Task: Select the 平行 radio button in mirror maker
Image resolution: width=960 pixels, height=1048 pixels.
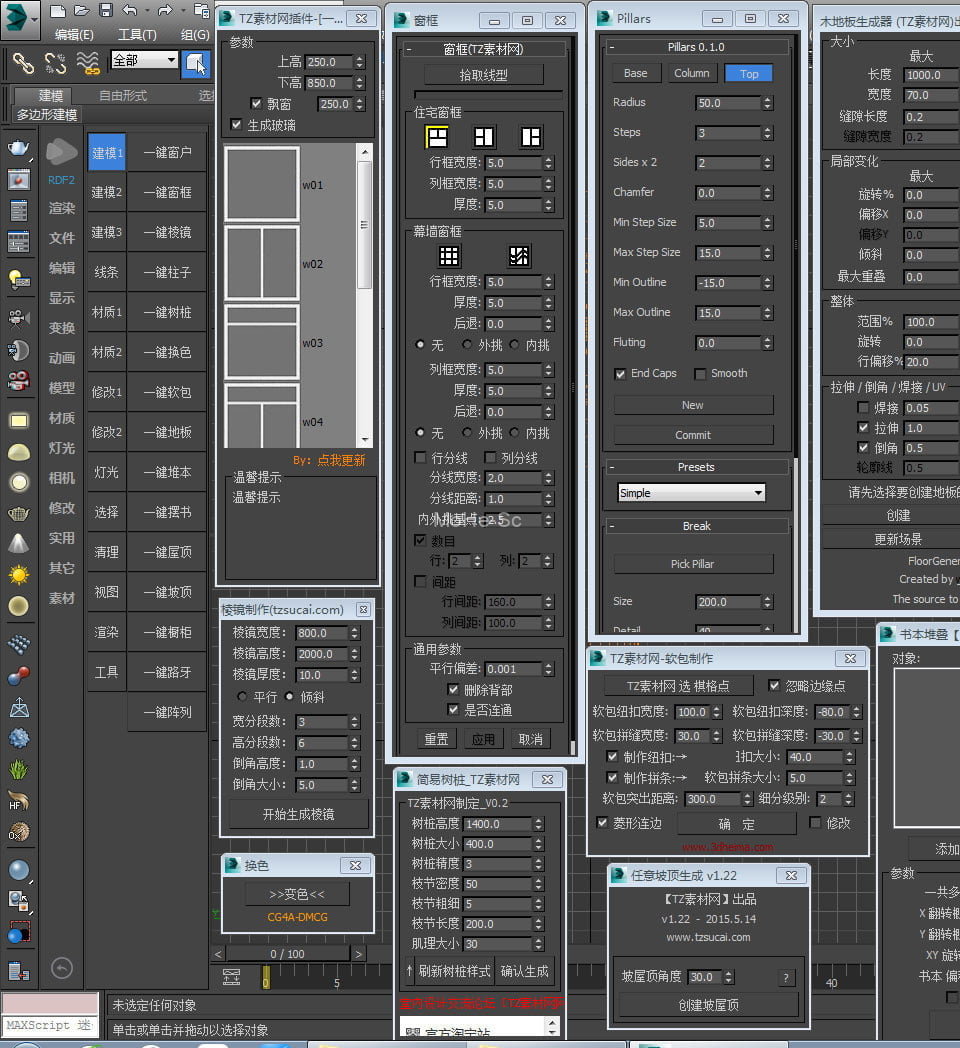Action: [242, 696]
